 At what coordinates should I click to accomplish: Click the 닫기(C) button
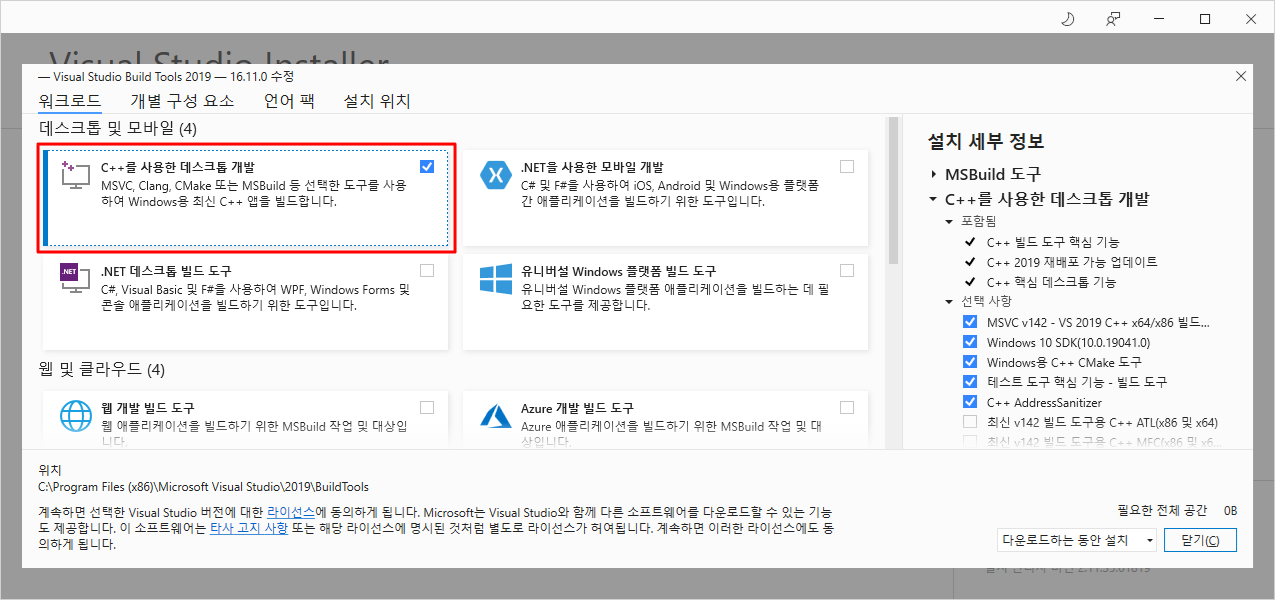[x=1200, y=540]
